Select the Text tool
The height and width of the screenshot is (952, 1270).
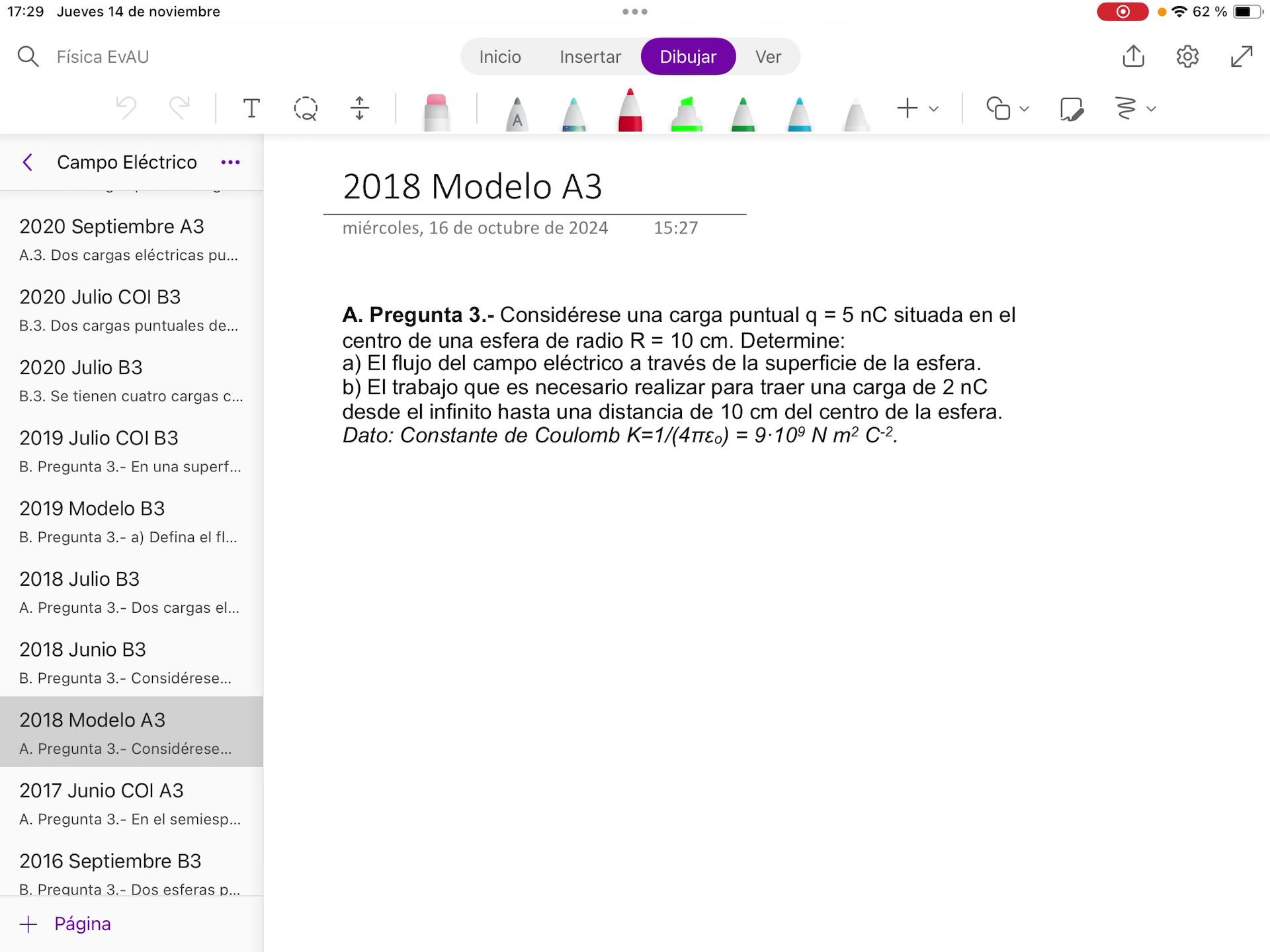251,108
